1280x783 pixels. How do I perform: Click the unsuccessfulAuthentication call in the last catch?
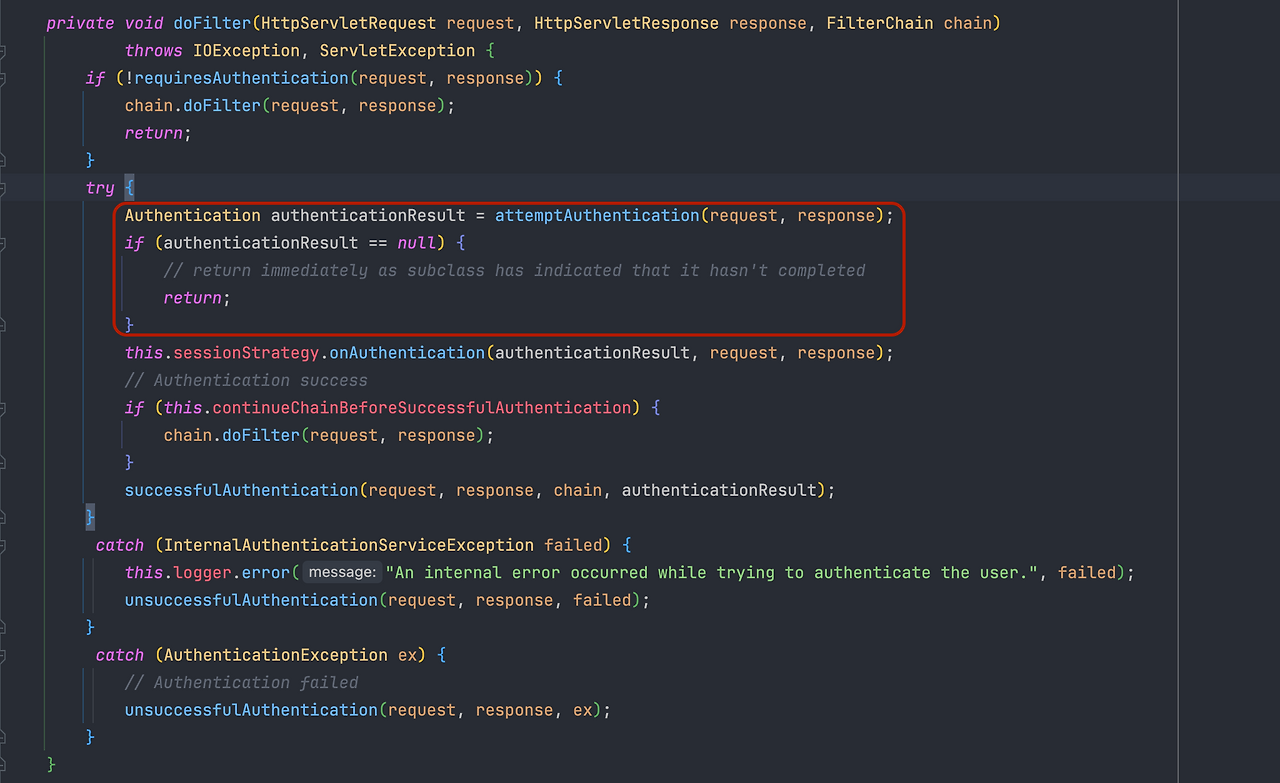[x=250, y=710]
